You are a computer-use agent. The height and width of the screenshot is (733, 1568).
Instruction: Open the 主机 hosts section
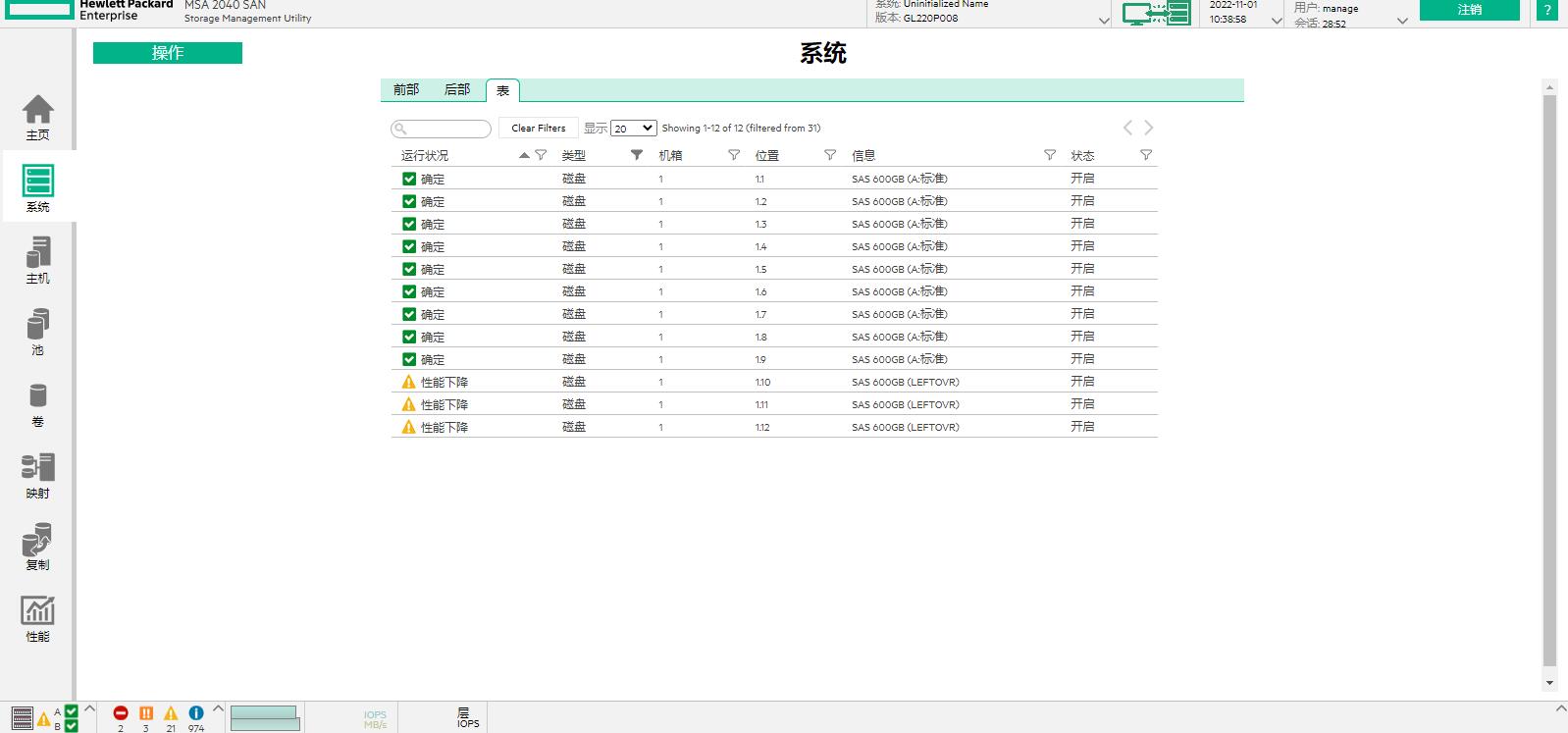[x=37, y=260]
